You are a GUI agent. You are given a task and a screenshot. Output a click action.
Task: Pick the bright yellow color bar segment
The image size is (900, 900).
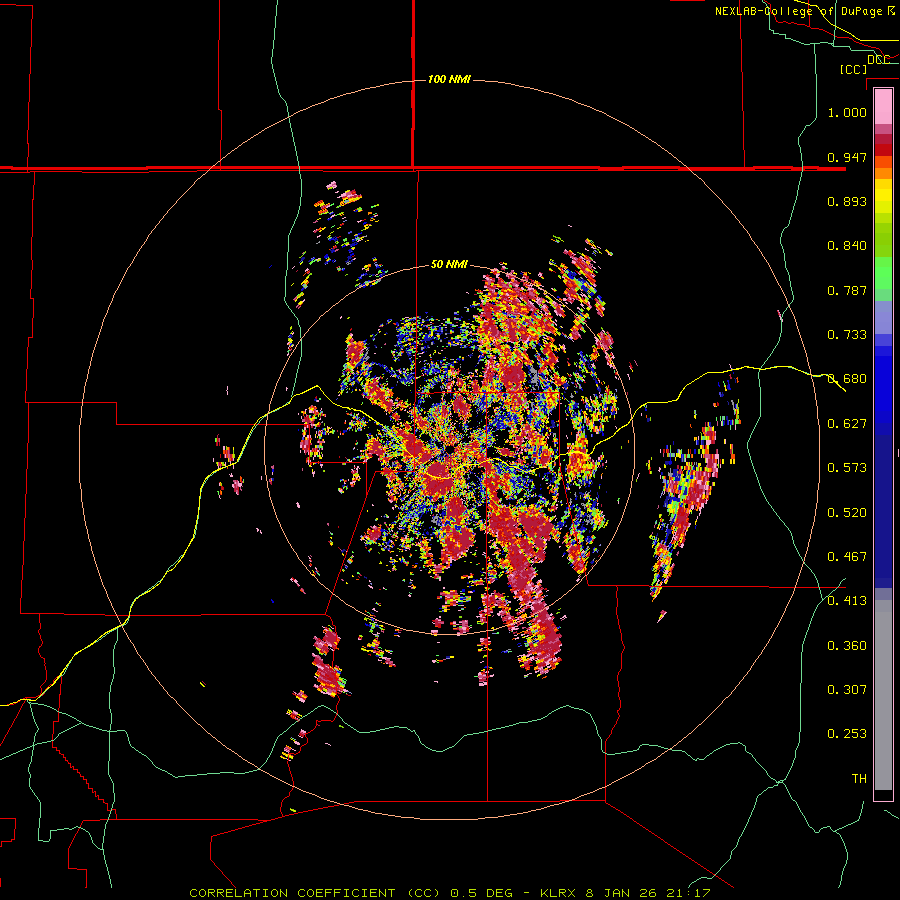883,197
